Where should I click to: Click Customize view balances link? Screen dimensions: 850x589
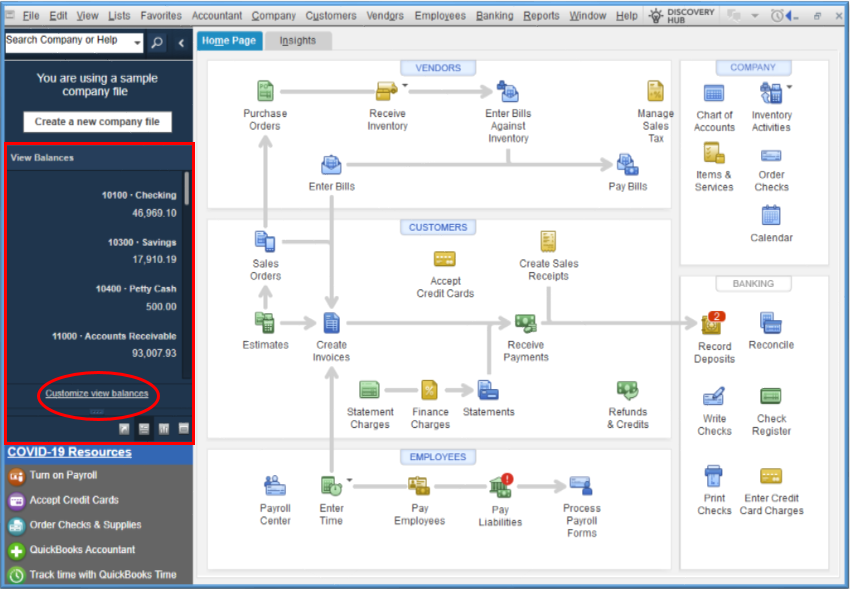(x=96, y=393)
